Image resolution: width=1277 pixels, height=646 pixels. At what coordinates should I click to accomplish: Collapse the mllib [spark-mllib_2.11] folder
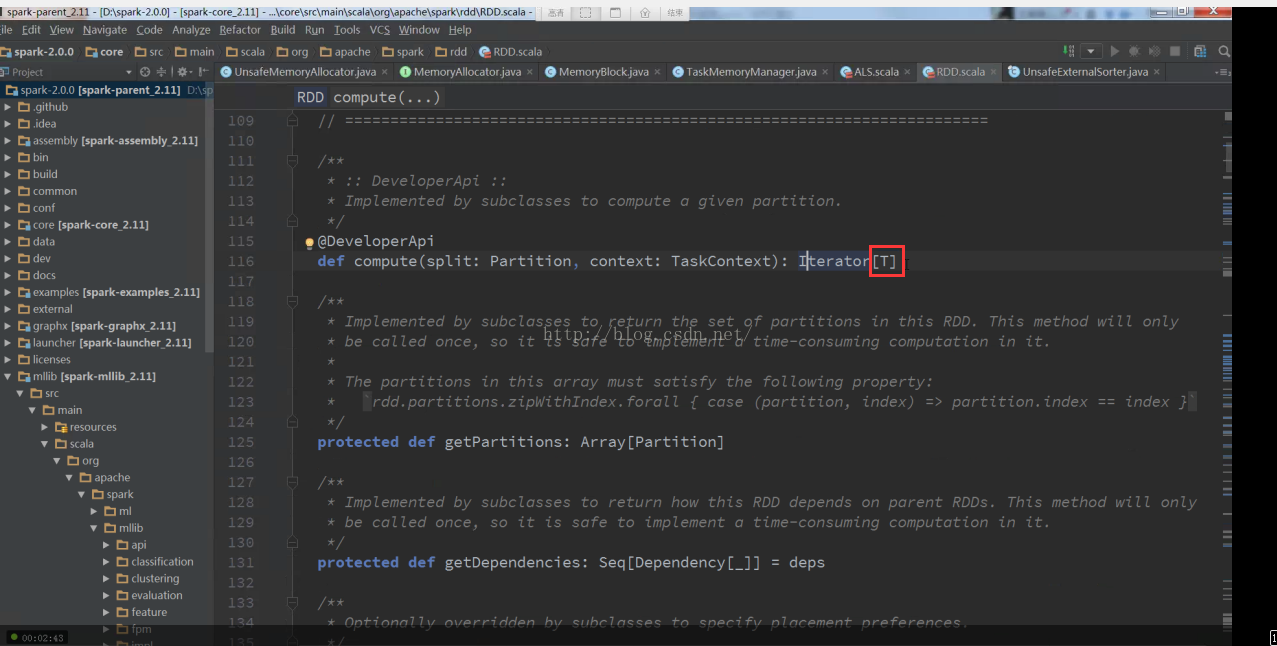pos(8,376)
